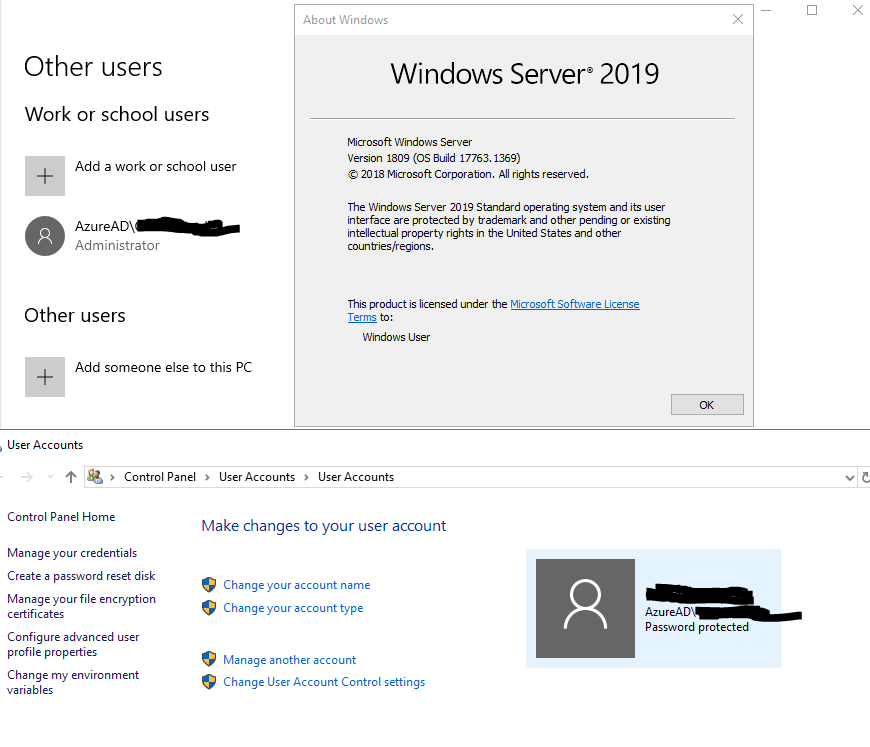Click Change your account name link
The image size is (870, 747).
click(296, 585)
